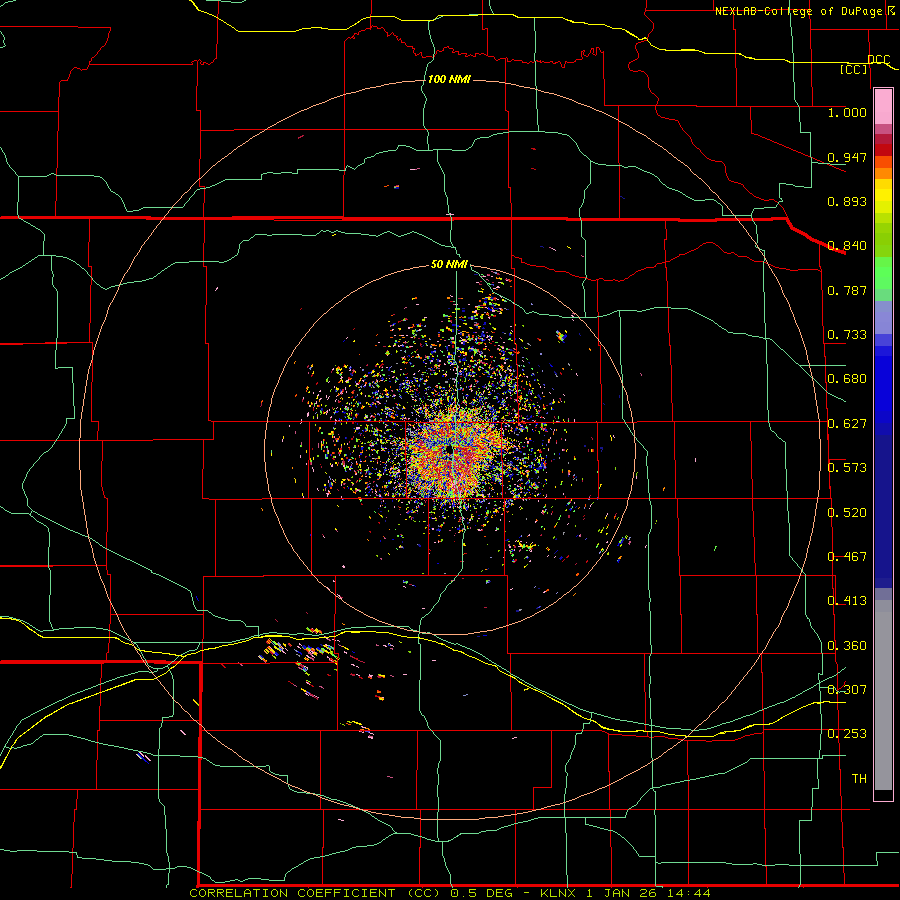Click the DCC label above the color scale
Image resolution: width=900 pixels, height=900 pixels.
coord(878,59)
